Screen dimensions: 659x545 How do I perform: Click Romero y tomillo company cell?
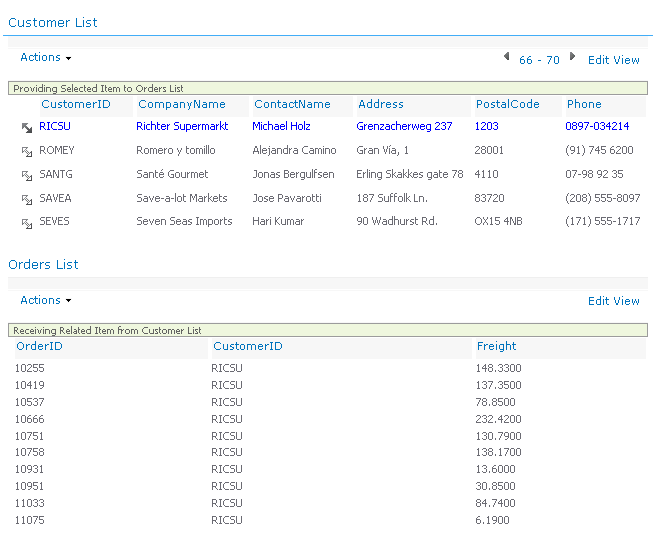point(176,150)
